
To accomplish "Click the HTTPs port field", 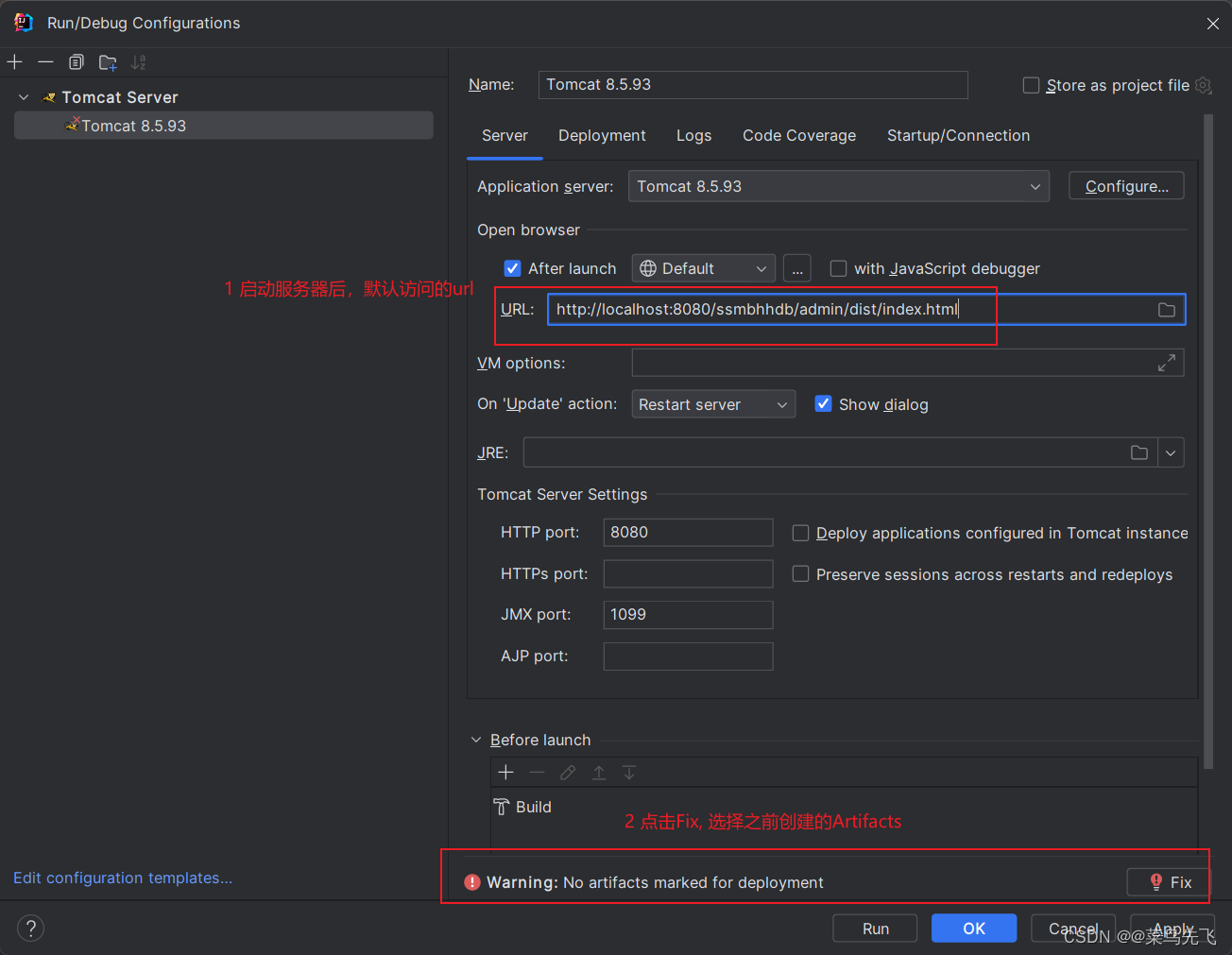I will tap(688, 574).
